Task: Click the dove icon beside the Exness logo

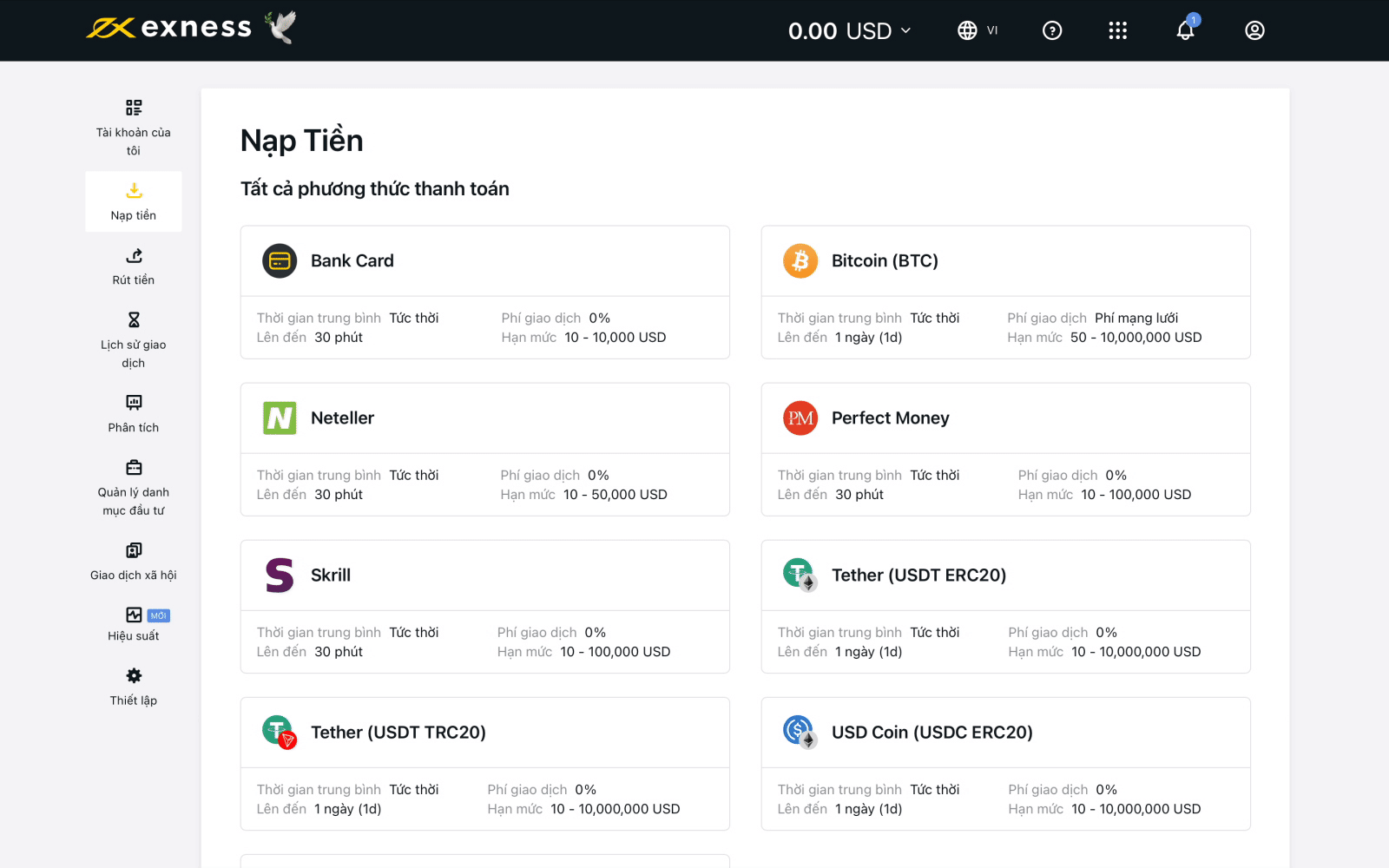Action: [x=281, y=27]
